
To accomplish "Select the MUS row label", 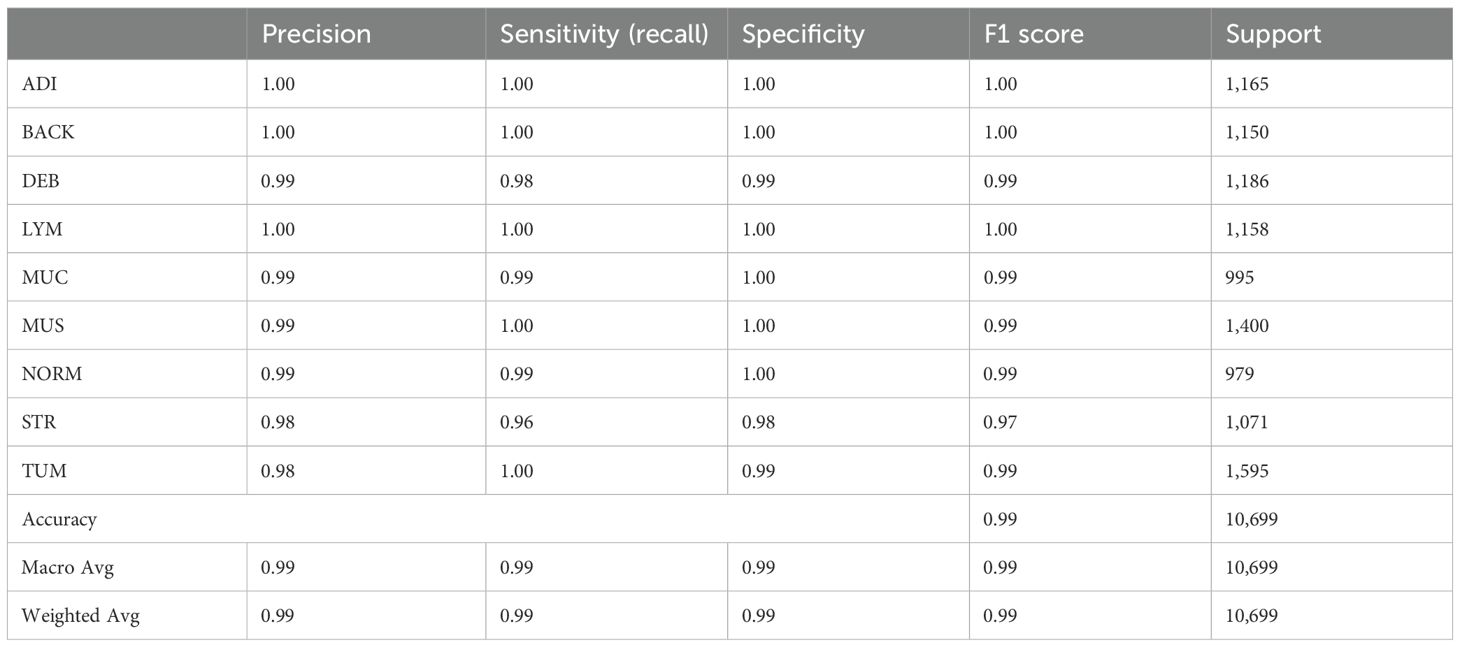I will tap(44, 326).
